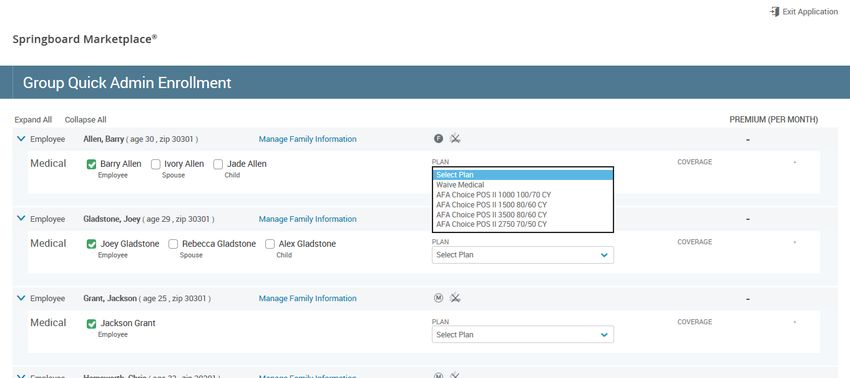Click the gender F icon for Barry Allen
This screenshot has width=850, height=378.
[x=439, y=139]
